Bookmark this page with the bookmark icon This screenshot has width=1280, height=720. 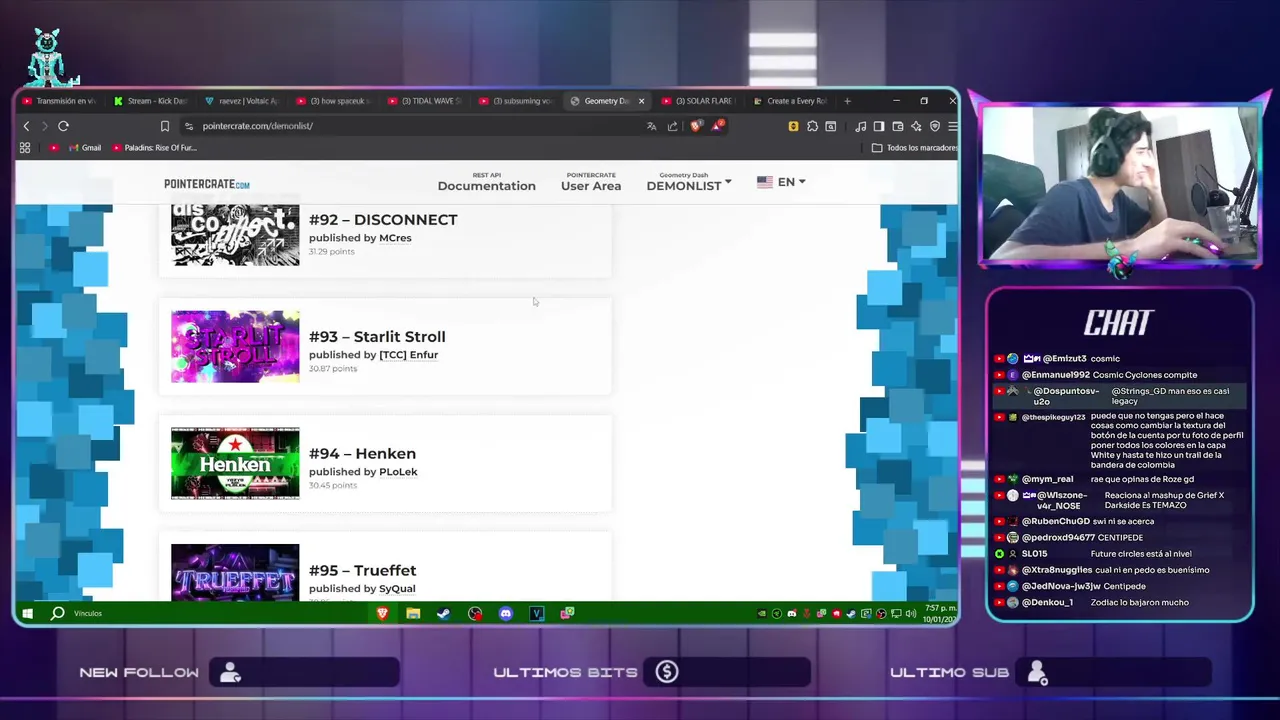tap(165, 126)
